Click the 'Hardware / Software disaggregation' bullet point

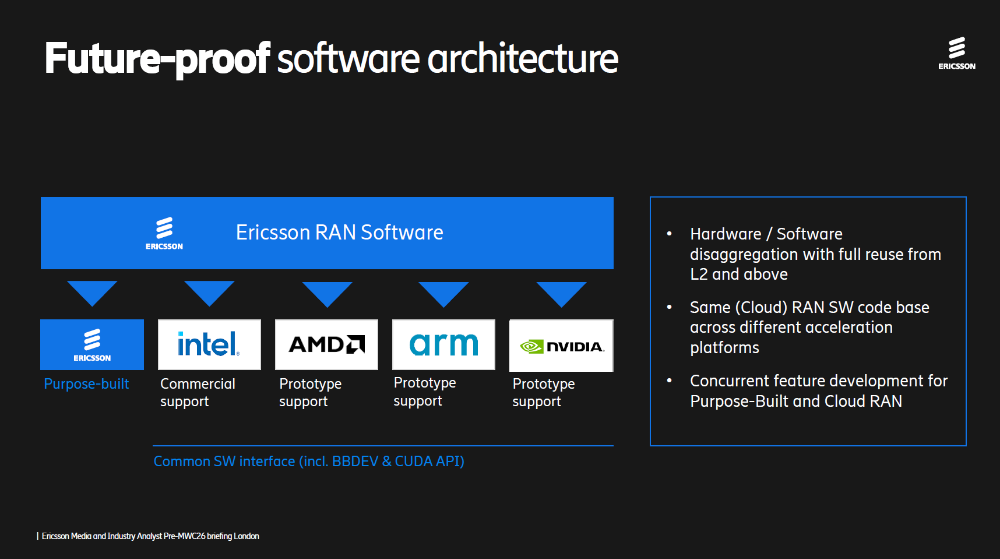pyautogui.click(x=815, y=254)
